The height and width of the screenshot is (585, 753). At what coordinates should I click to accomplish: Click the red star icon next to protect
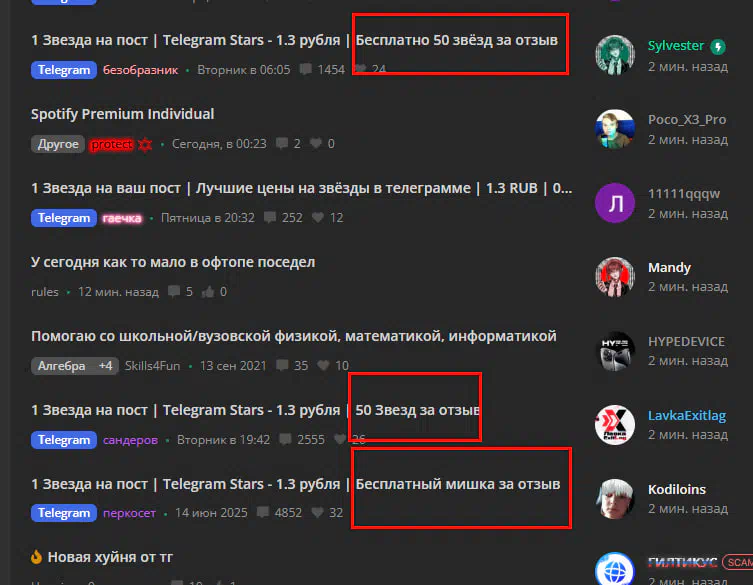point(145,144)
